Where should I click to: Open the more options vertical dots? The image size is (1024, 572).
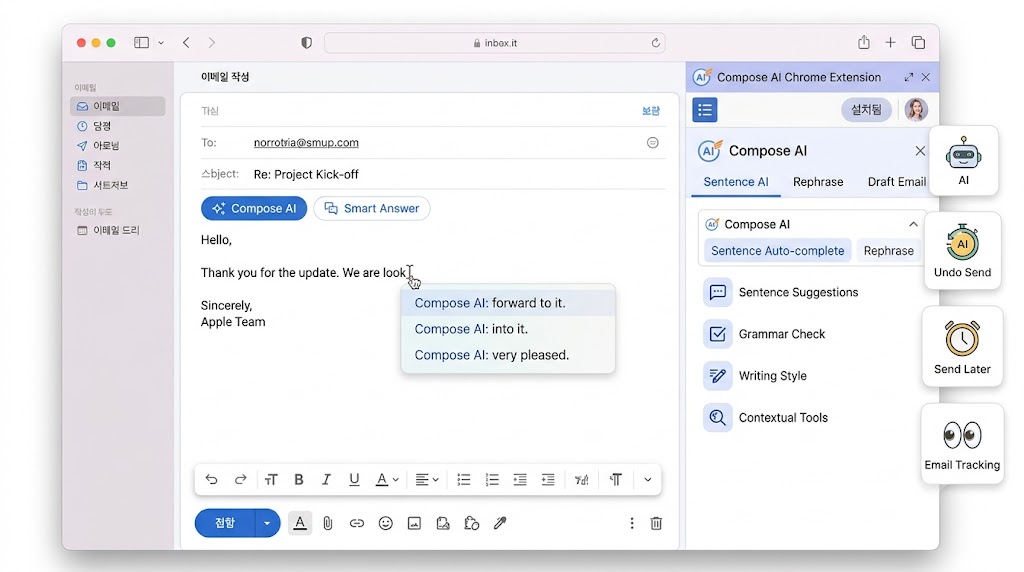[x=632, y=523]
